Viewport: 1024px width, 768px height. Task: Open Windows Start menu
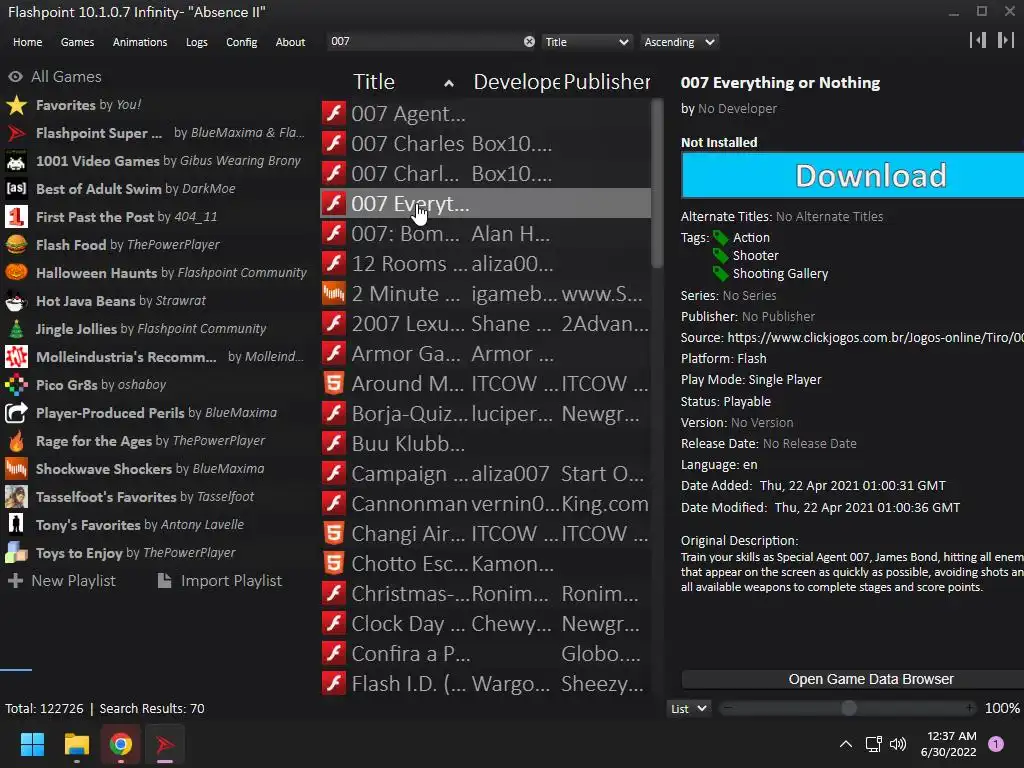(x=32, y=744)
